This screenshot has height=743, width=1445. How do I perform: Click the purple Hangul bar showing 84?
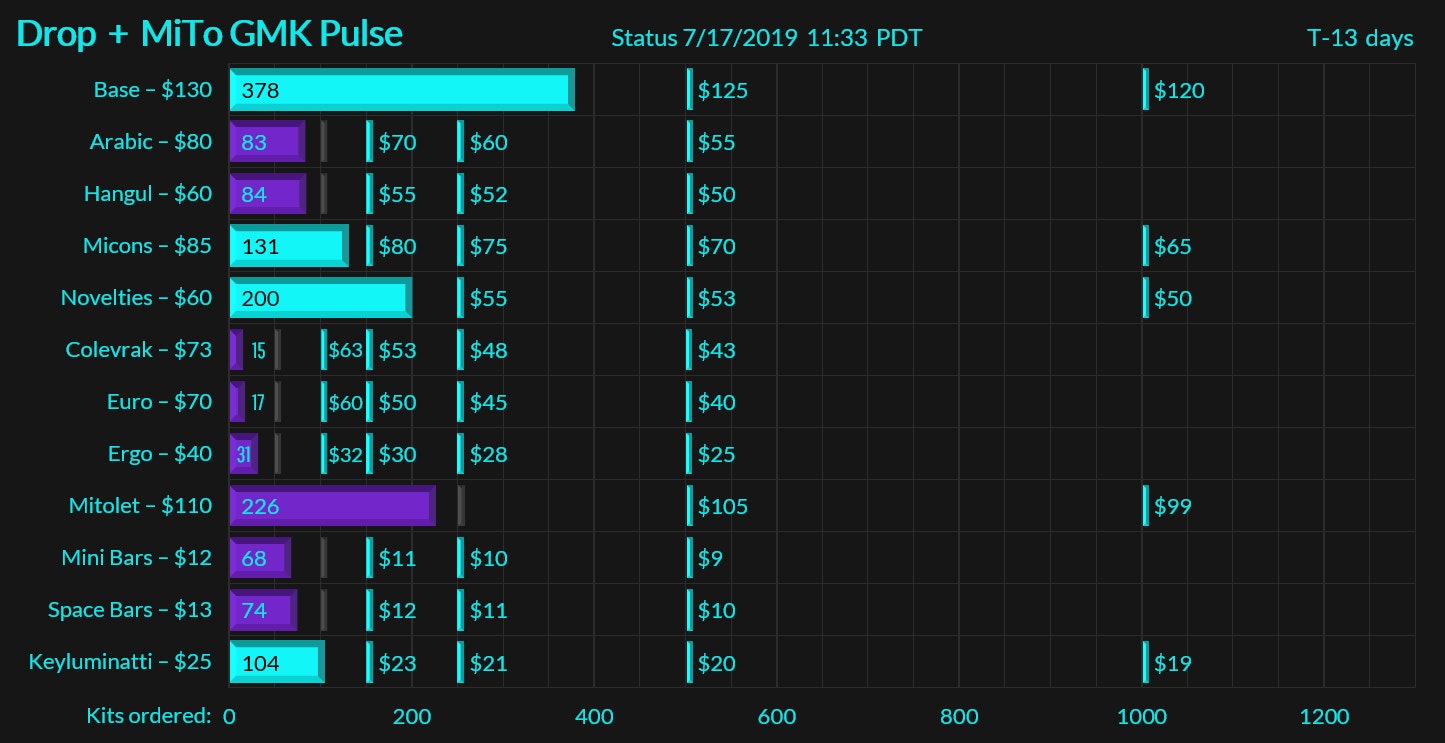[x=267, y=194]
